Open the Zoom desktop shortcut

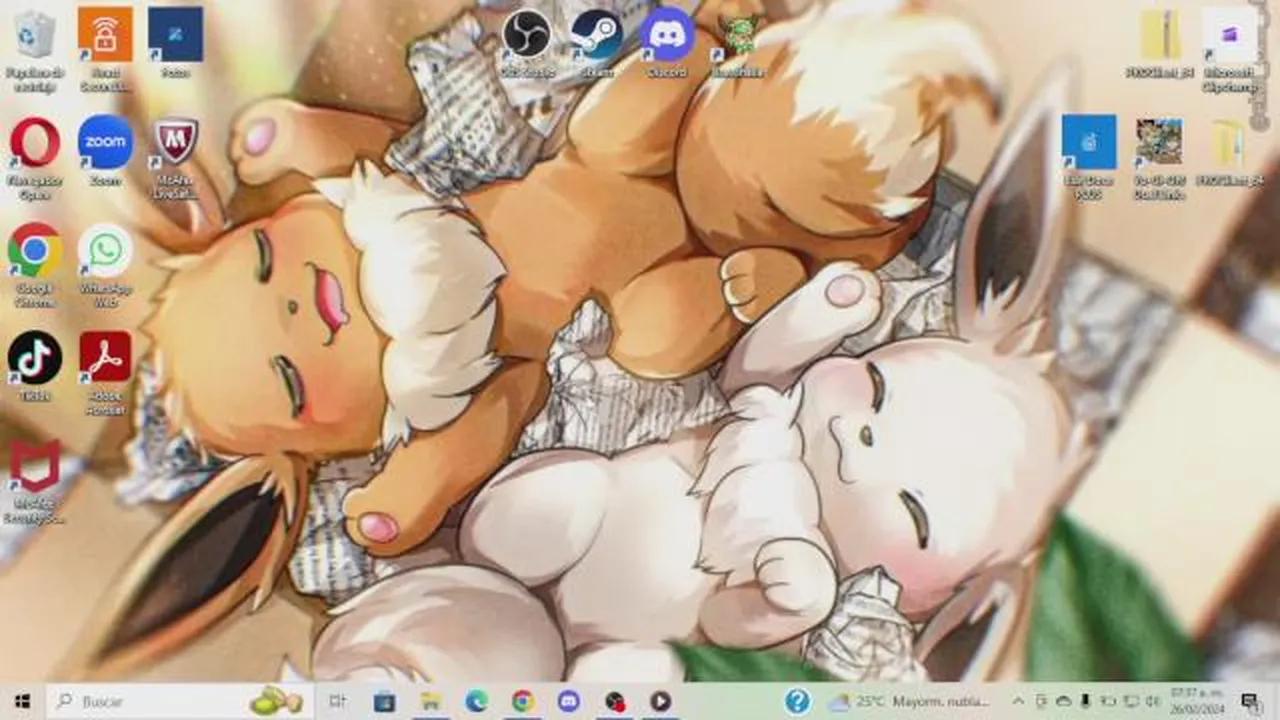click(105, 152)
